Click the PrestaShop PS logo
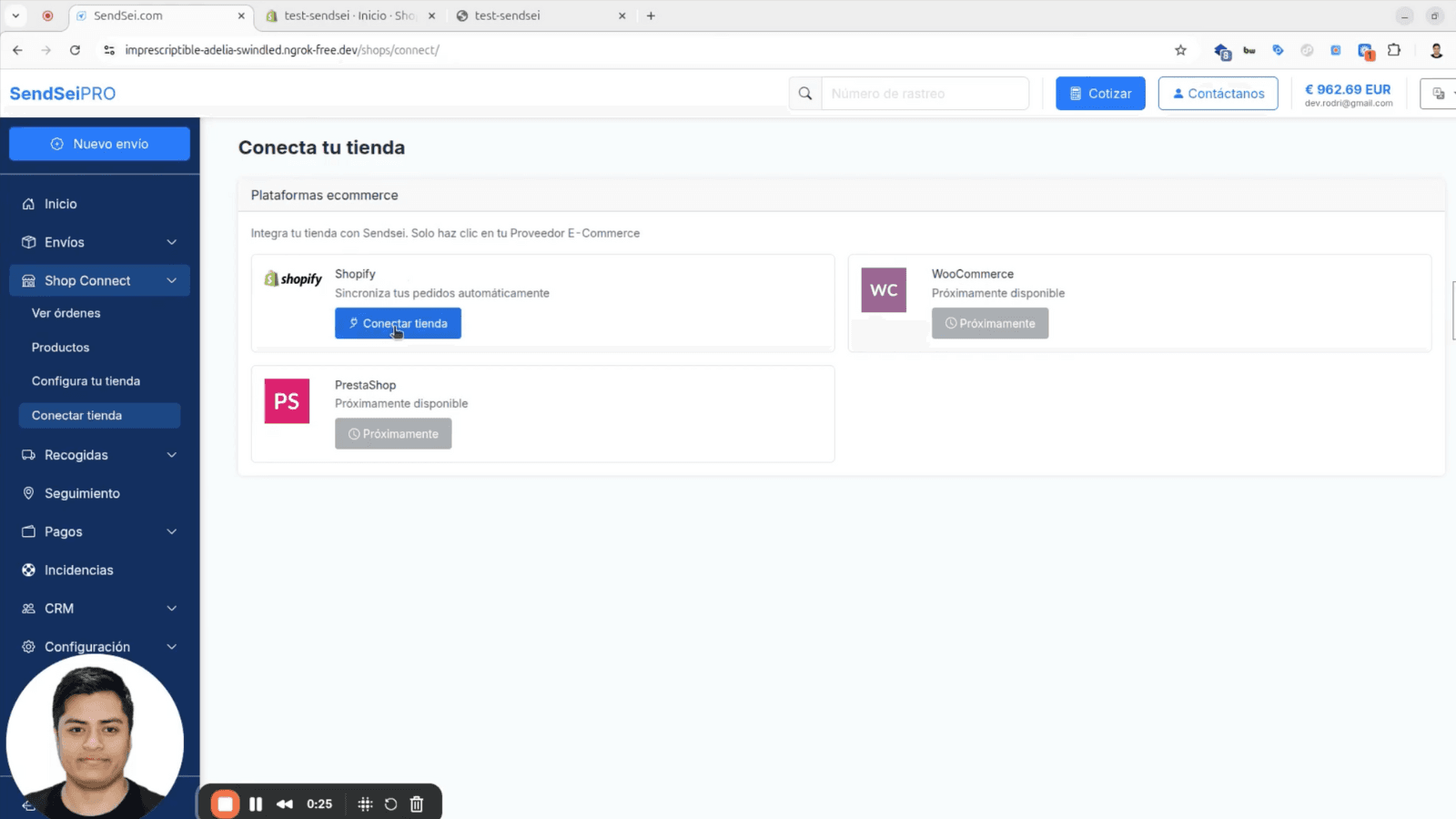This screenshot has height=819, width=1456. coord(287,401)
